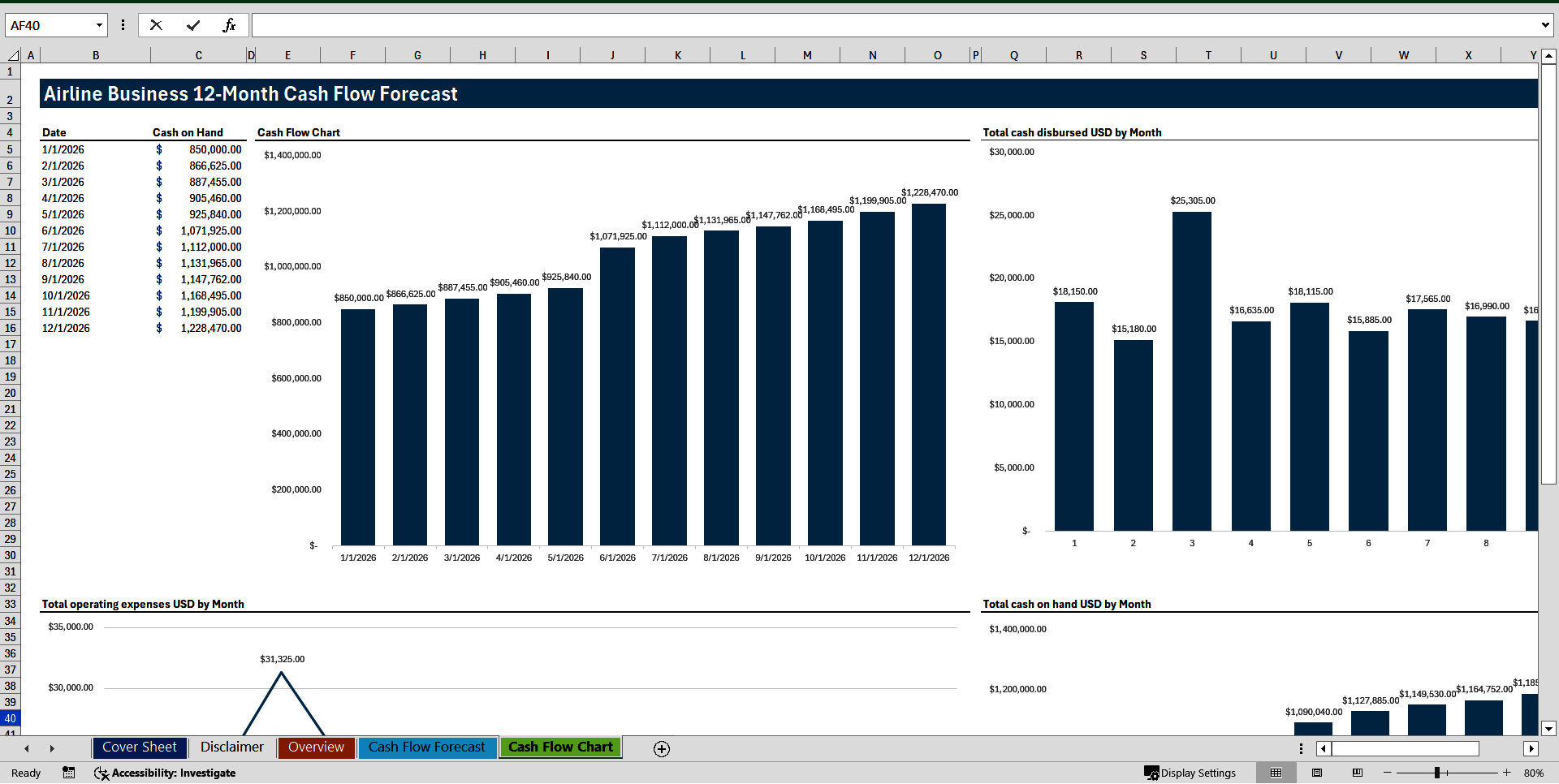The width and height of the screenshot is (1559, 784).
Task: Expand the formula bar options menu
Action: (x=123, y=24)
